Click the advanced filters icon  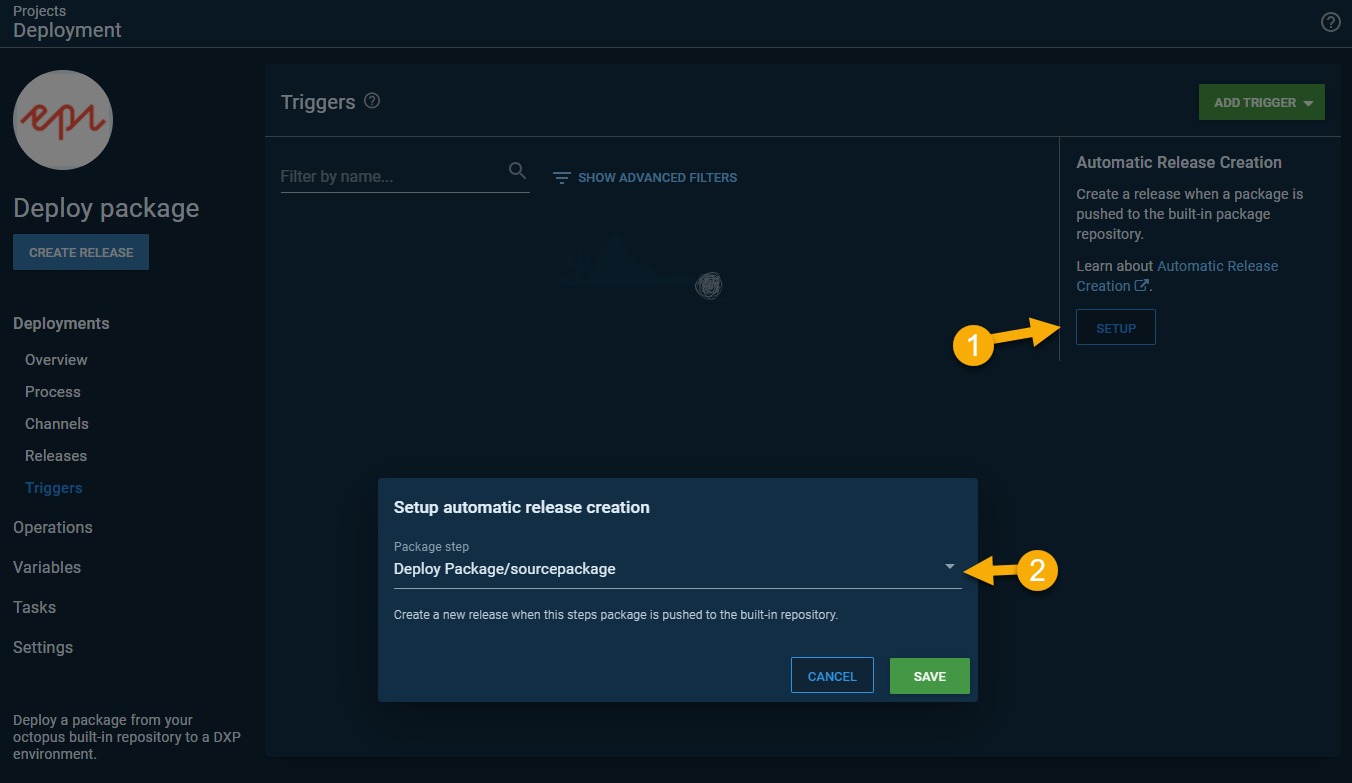(562, 178)
